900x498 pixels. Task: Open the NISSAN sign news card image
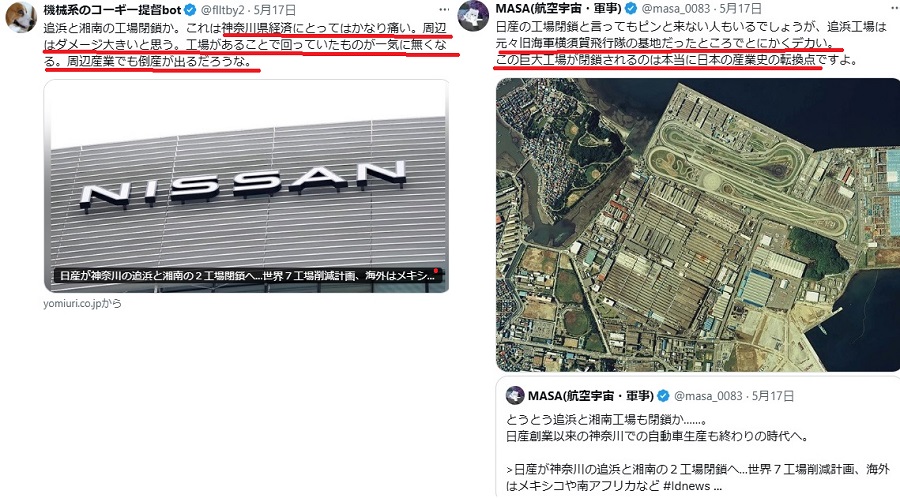tap(247, 186)
